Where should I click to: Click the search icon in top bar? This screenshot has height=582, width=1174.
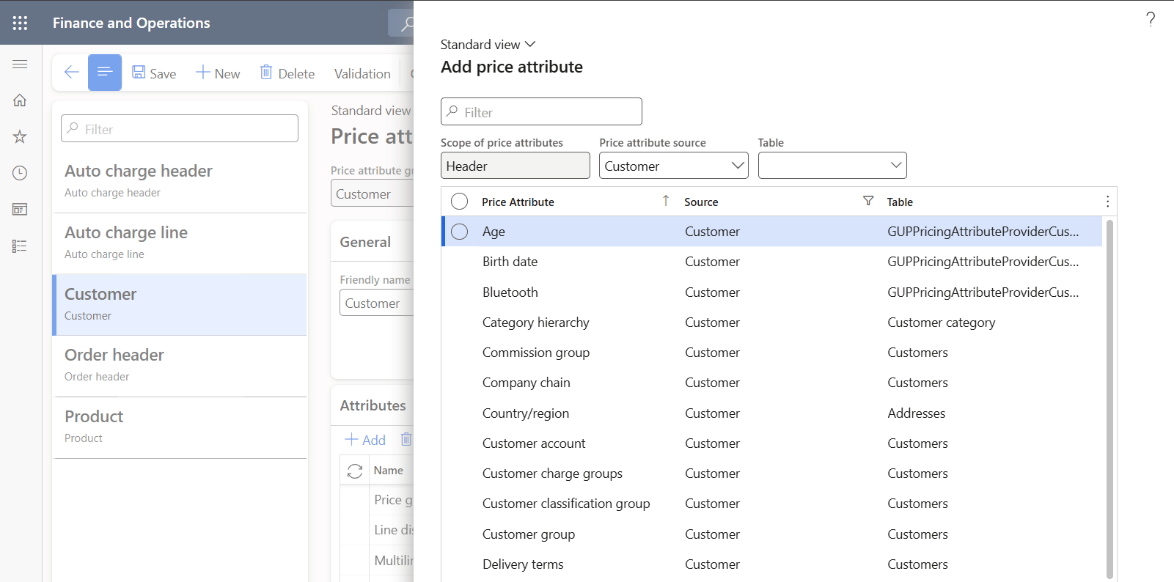click(x=407, y=24)
